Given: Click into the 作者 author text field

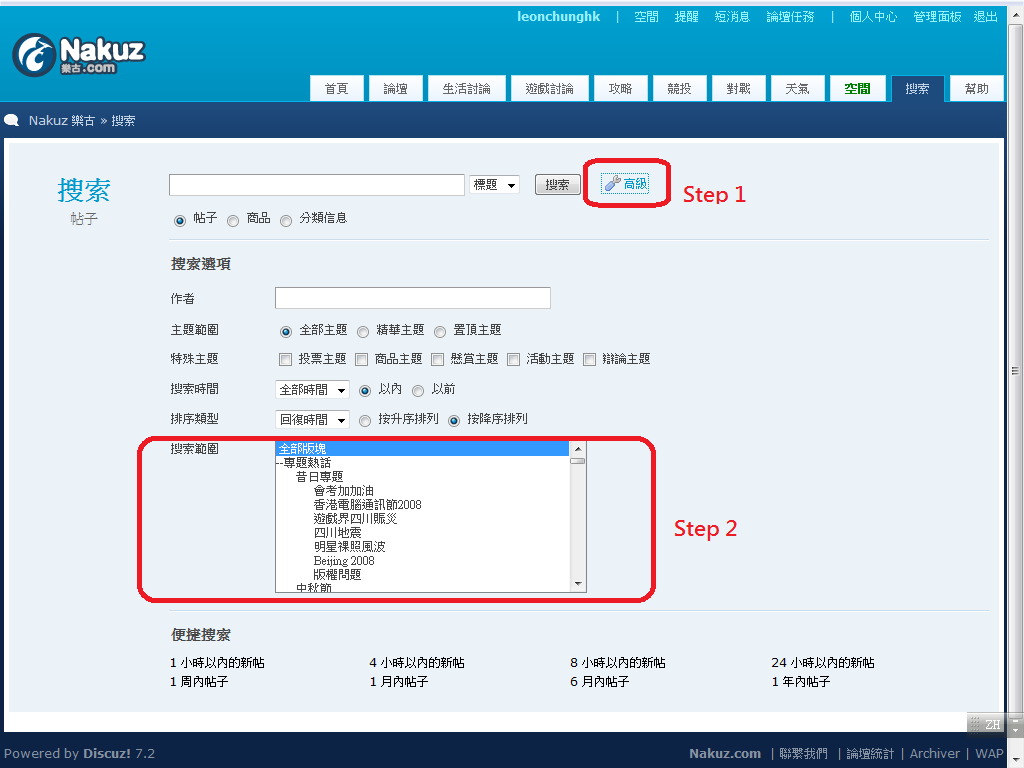Looking at the screenshot, I should point(412,298).
